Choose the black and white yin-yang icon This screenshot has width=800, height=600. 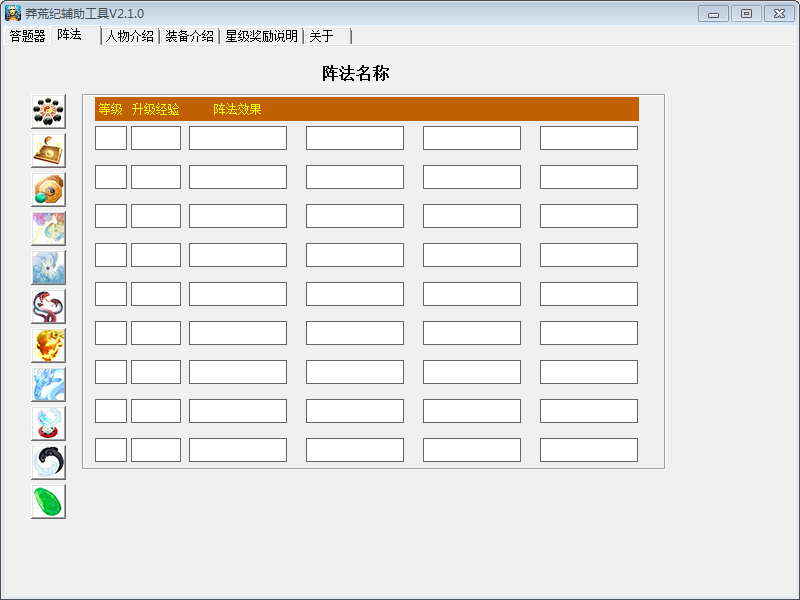point(48,462)
